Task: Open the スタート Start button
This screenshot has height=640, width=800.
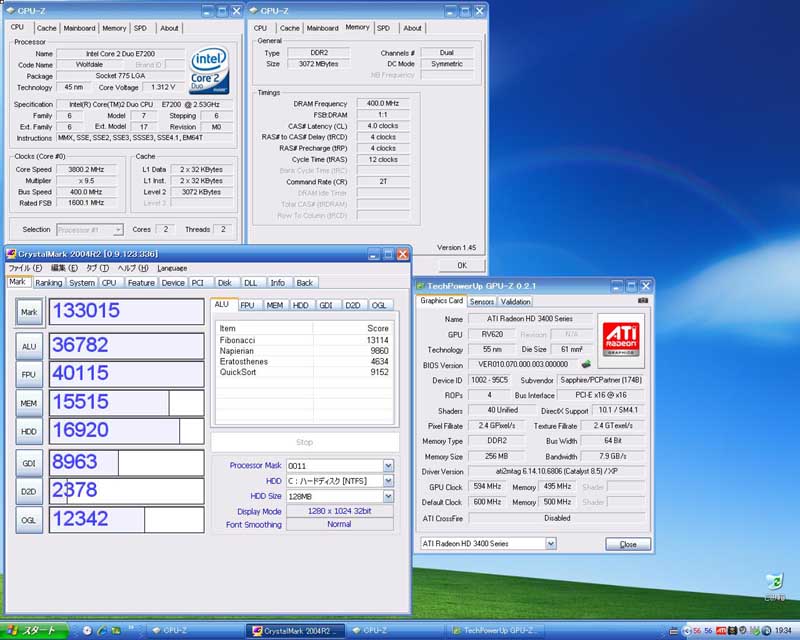Action: pyautogui.click(x=34, y=631)
